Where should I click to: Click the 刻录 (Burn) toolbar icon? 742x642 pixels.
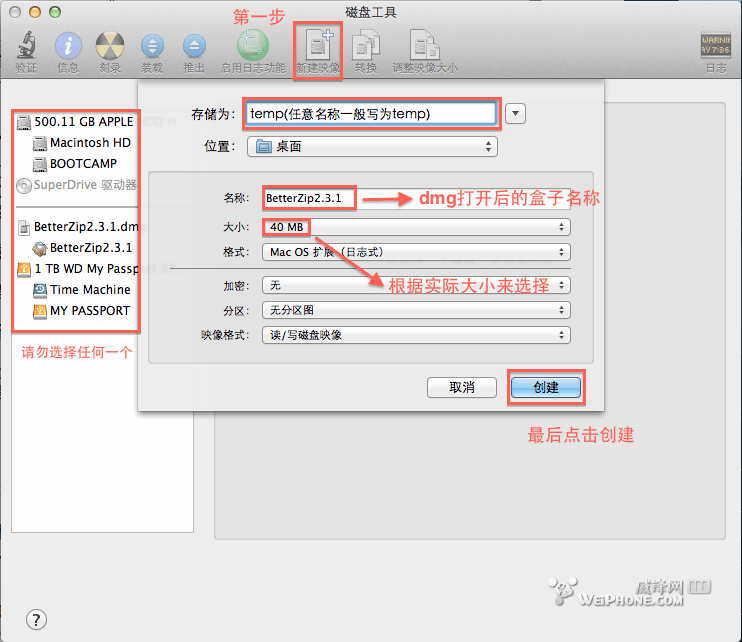(x=110, y=47)
